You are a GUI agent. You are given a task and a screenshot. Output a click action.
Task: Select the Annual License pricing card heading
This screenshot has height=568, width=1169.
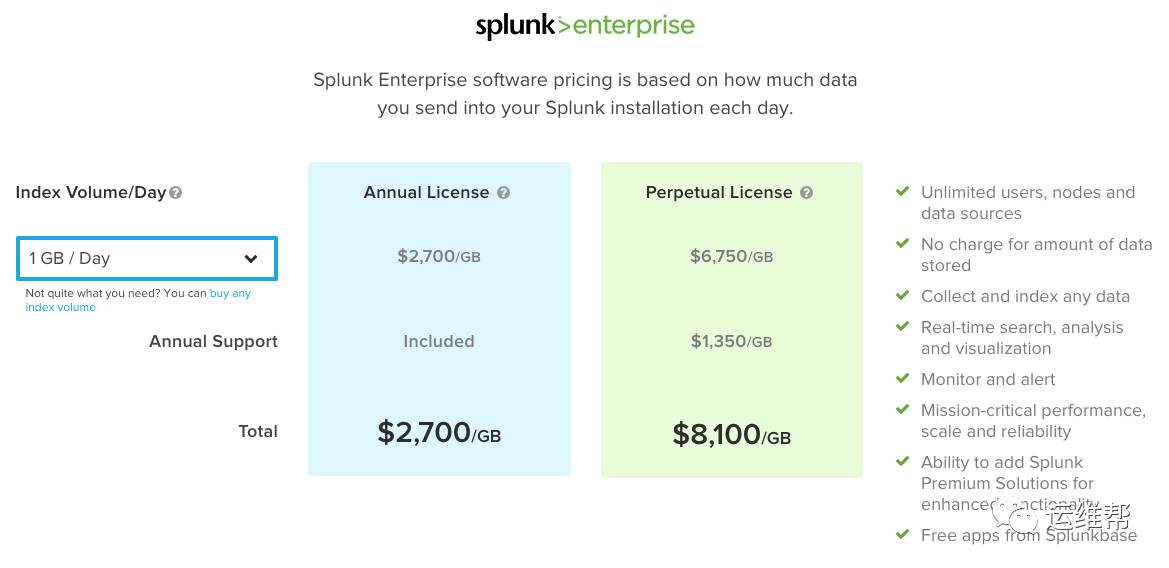(x=426, y=192)
